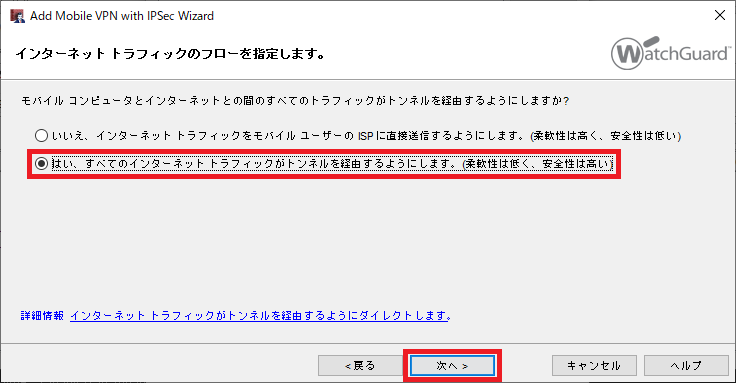Click the 詳細情報 label
This screenshot has width=736, height=383.
42,315
